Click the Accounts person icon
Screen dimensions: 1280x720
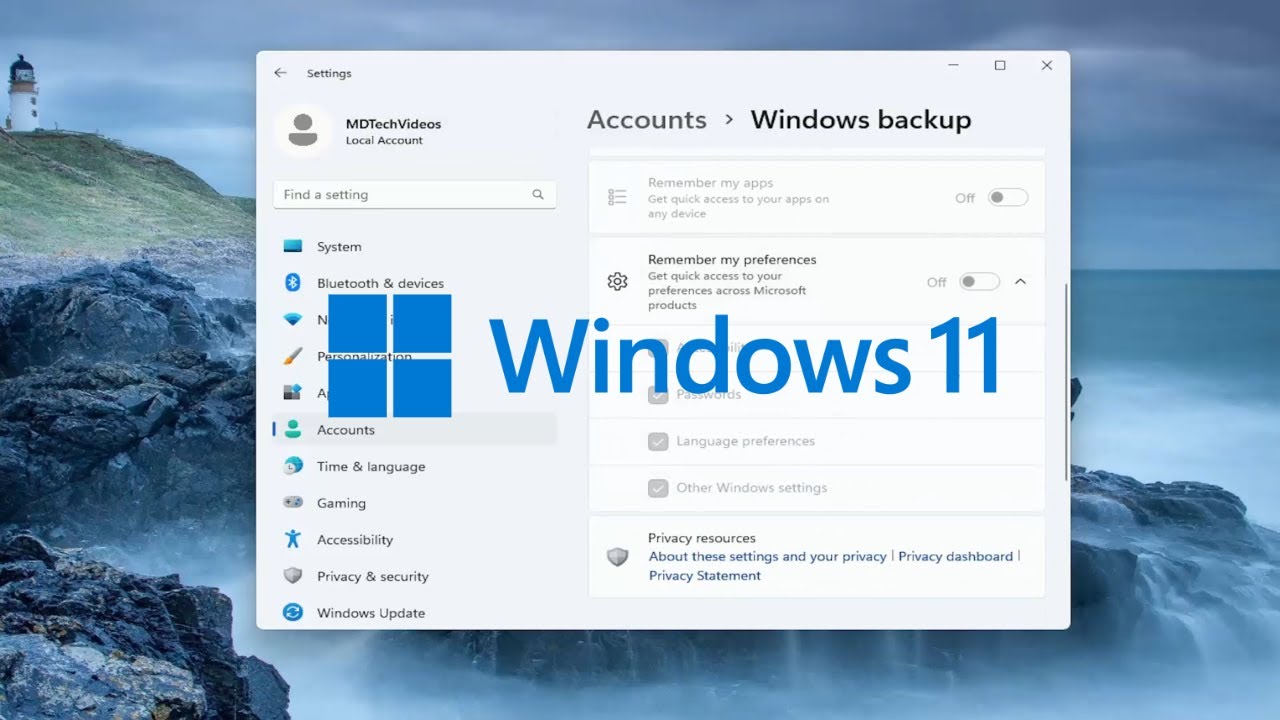click(293, 430)
